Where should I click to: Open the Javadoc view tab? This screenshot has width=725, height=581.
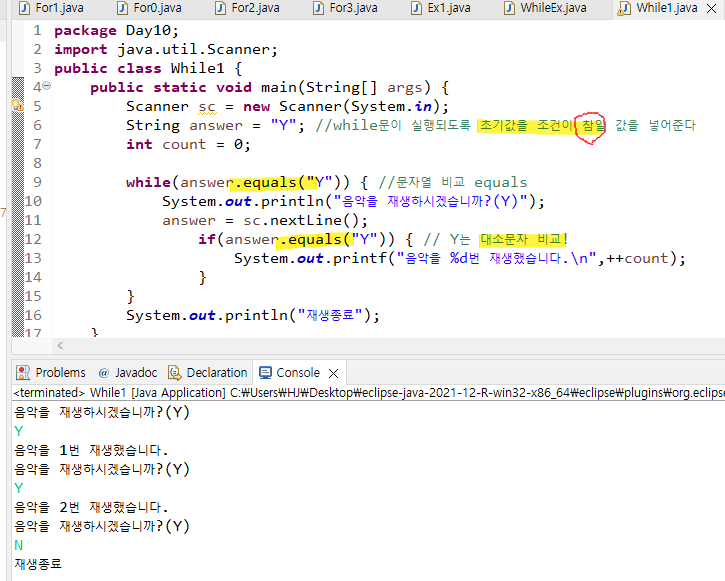pos(128,373)
